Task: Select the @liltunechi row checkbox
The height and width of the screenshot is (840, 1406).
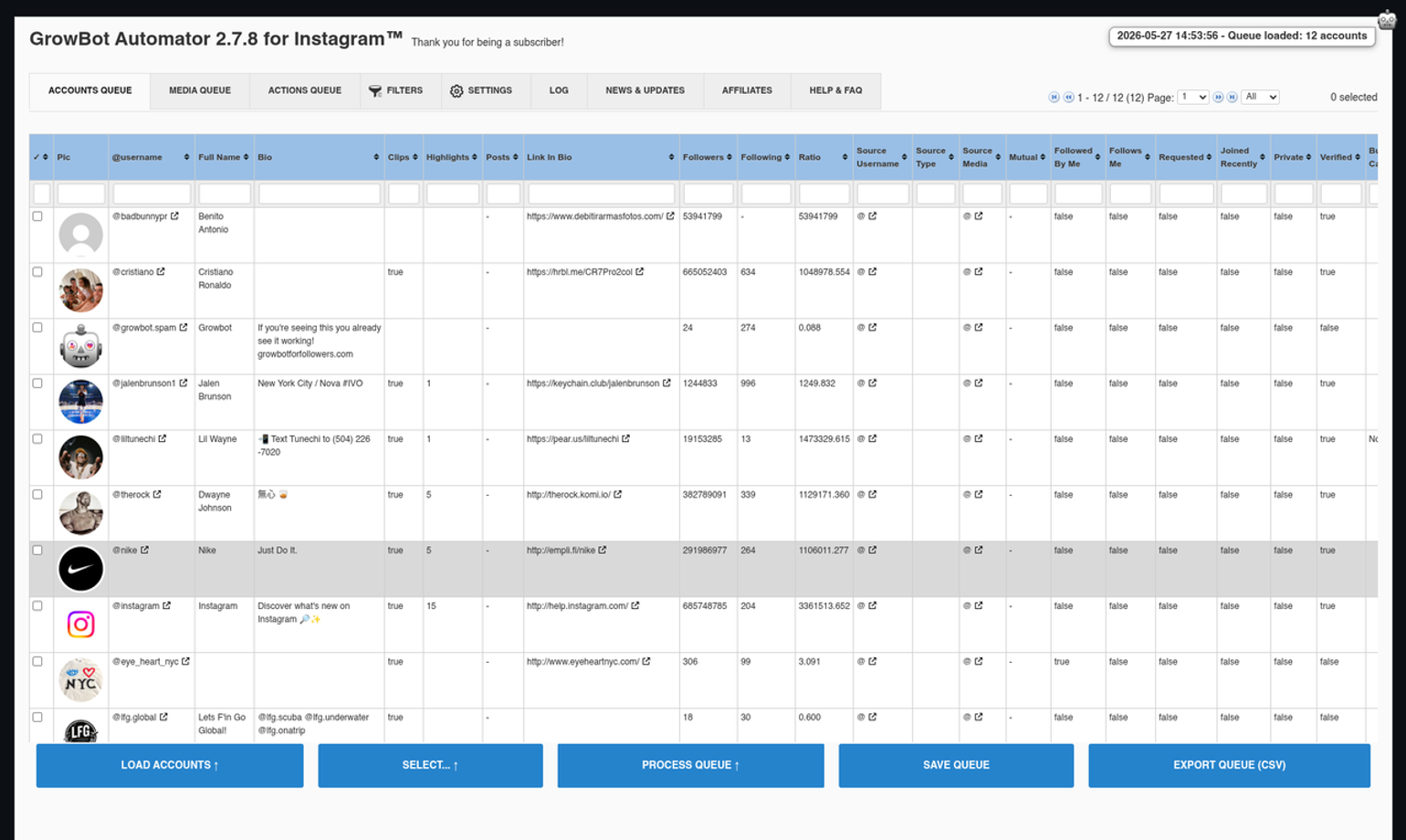Action: [37, 439]
